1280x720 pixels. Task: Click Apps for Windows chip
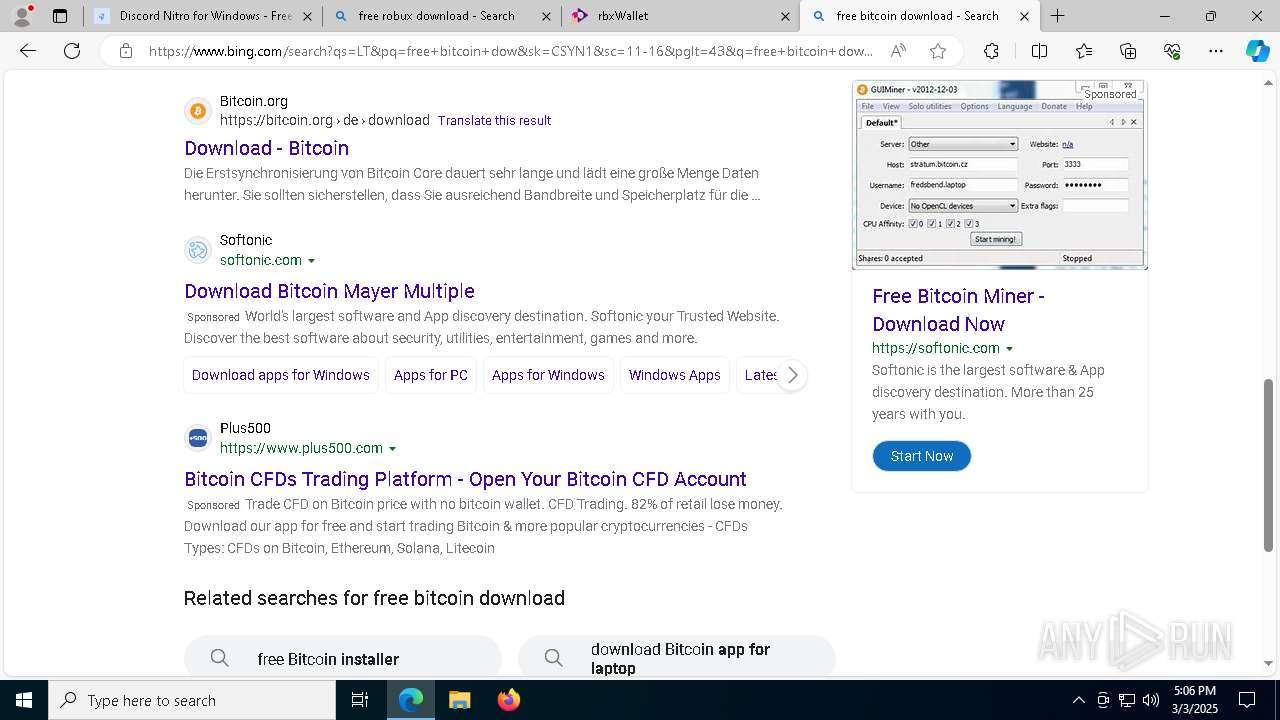(548, 375)
